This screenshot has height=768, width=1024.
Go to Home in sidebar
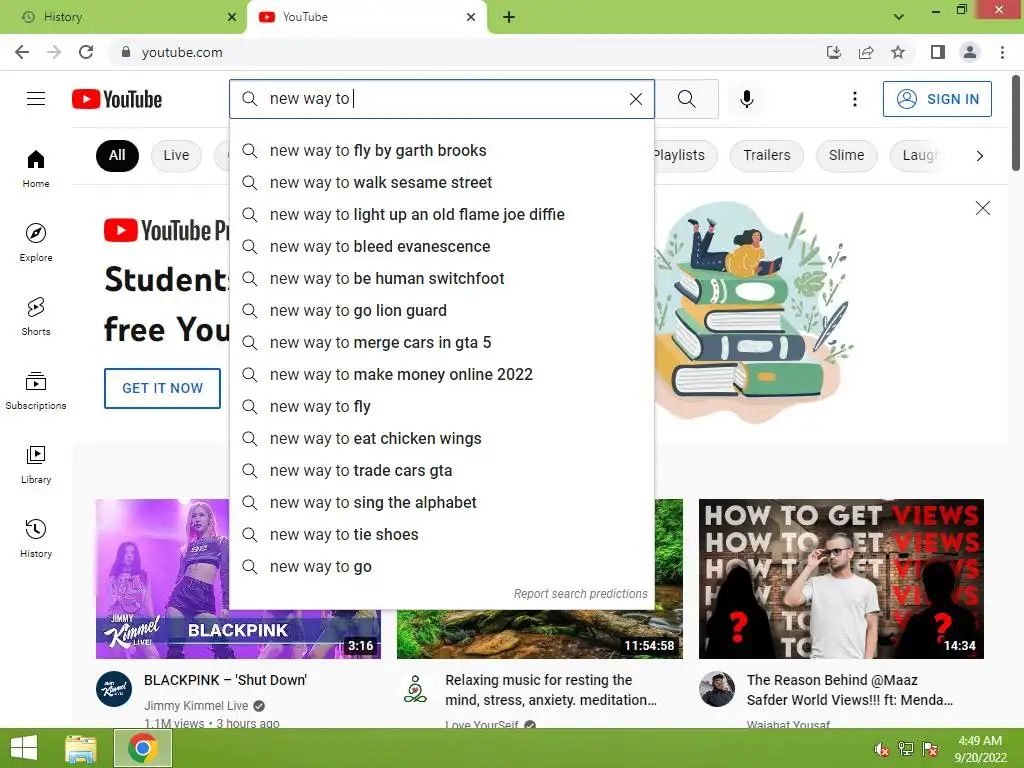[x=36, y=168]
